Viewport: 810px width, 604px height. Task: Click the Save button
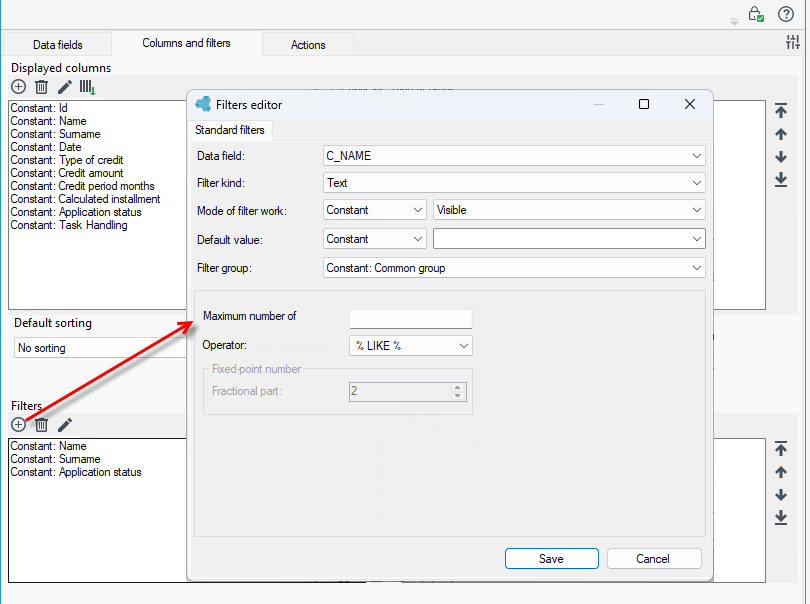point(551,559)
